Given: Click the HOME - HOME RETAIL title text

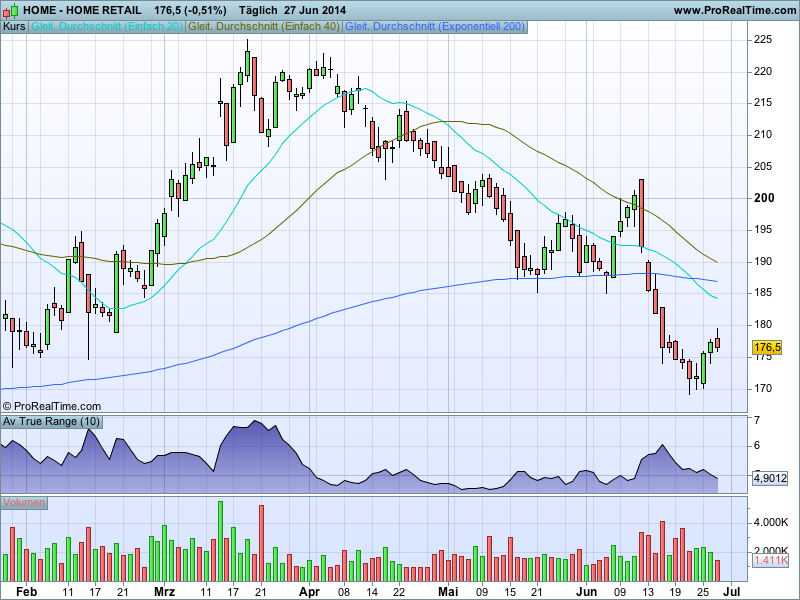Looking at the screenshot, I should pos(82,10).
